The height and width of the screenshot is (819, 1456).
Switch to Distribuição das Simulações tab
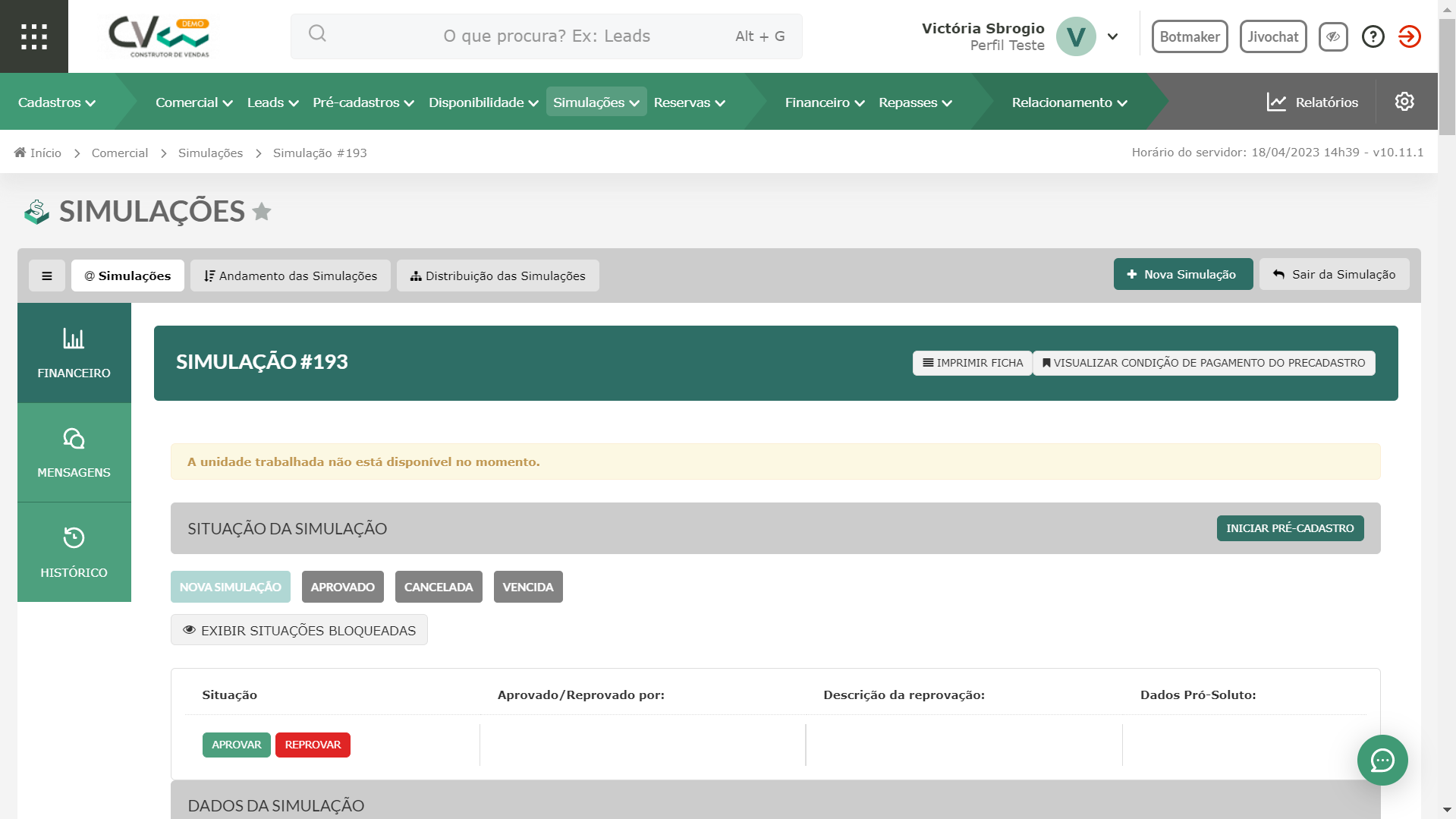tap(498, 276)
